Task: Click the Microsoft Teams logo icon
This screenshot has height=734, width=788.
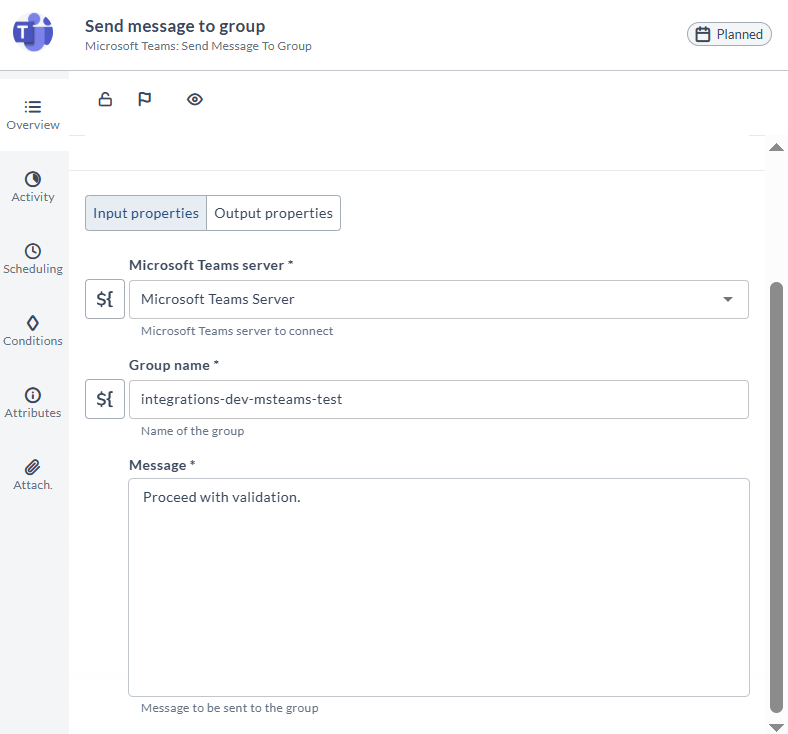Action: (33, 32)
